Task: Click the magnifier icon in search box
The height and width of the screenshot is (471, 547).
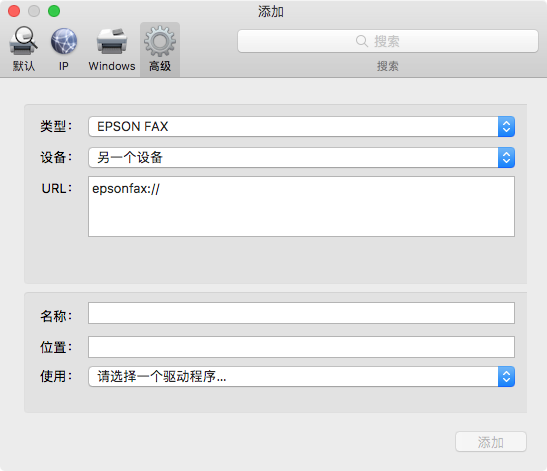Action: point(362,41)
